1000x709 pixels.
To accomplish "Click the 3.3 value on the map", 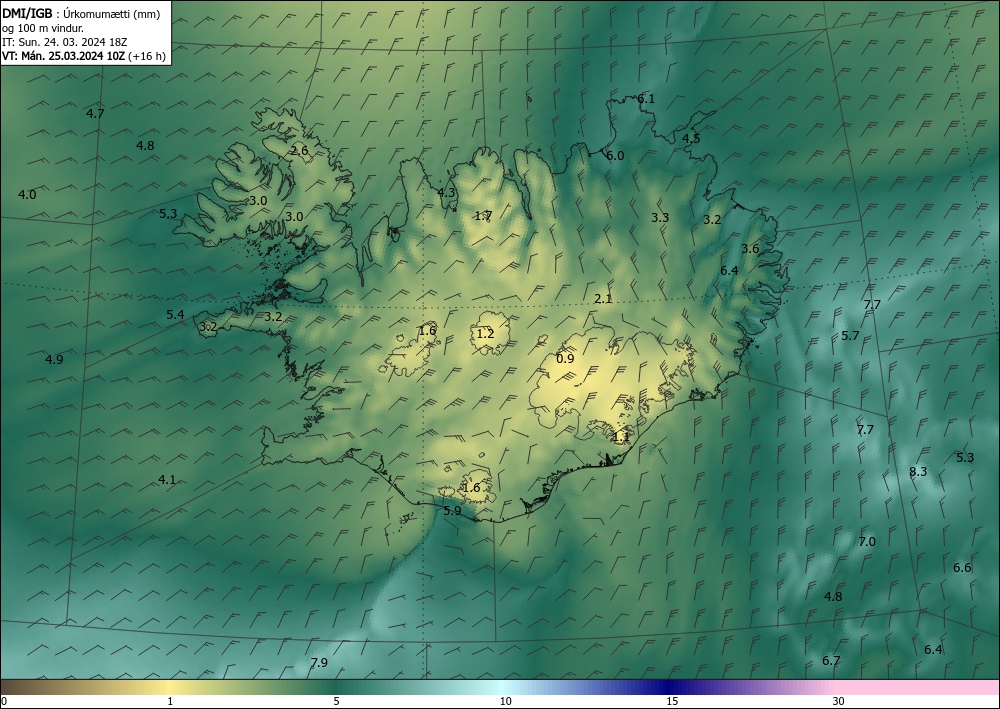I will point(660,217).
